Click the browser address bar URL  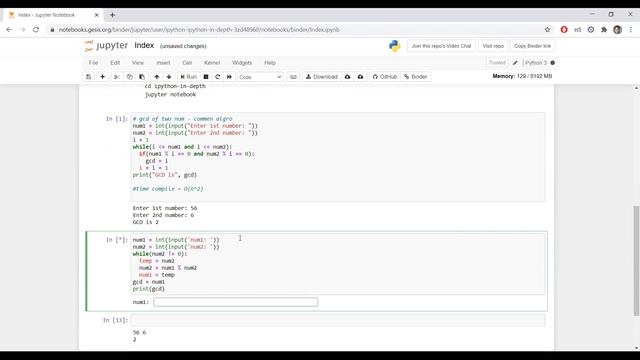click(x=199, y=30)
